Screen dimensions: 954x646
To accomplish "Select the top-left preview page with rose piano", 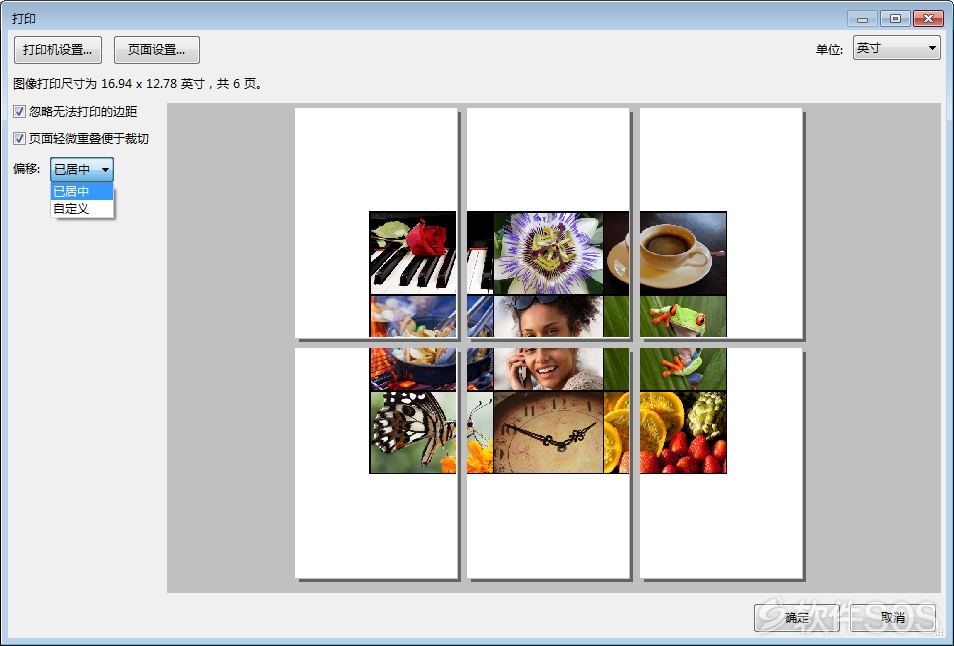I will click(x=376, y=223).
